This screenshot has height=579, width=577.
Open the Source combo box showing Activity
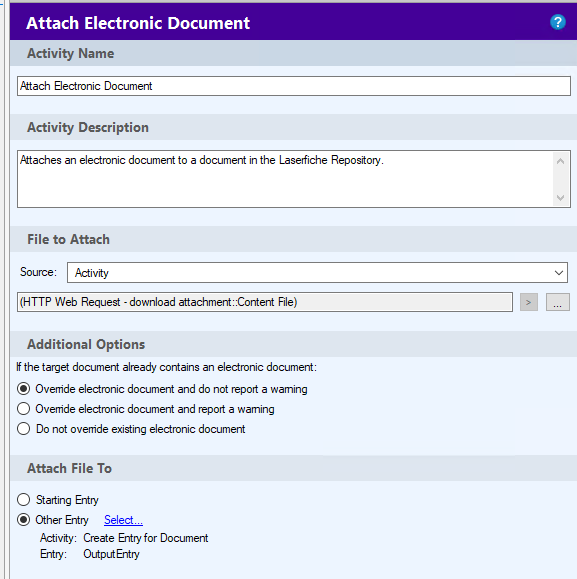317,273
